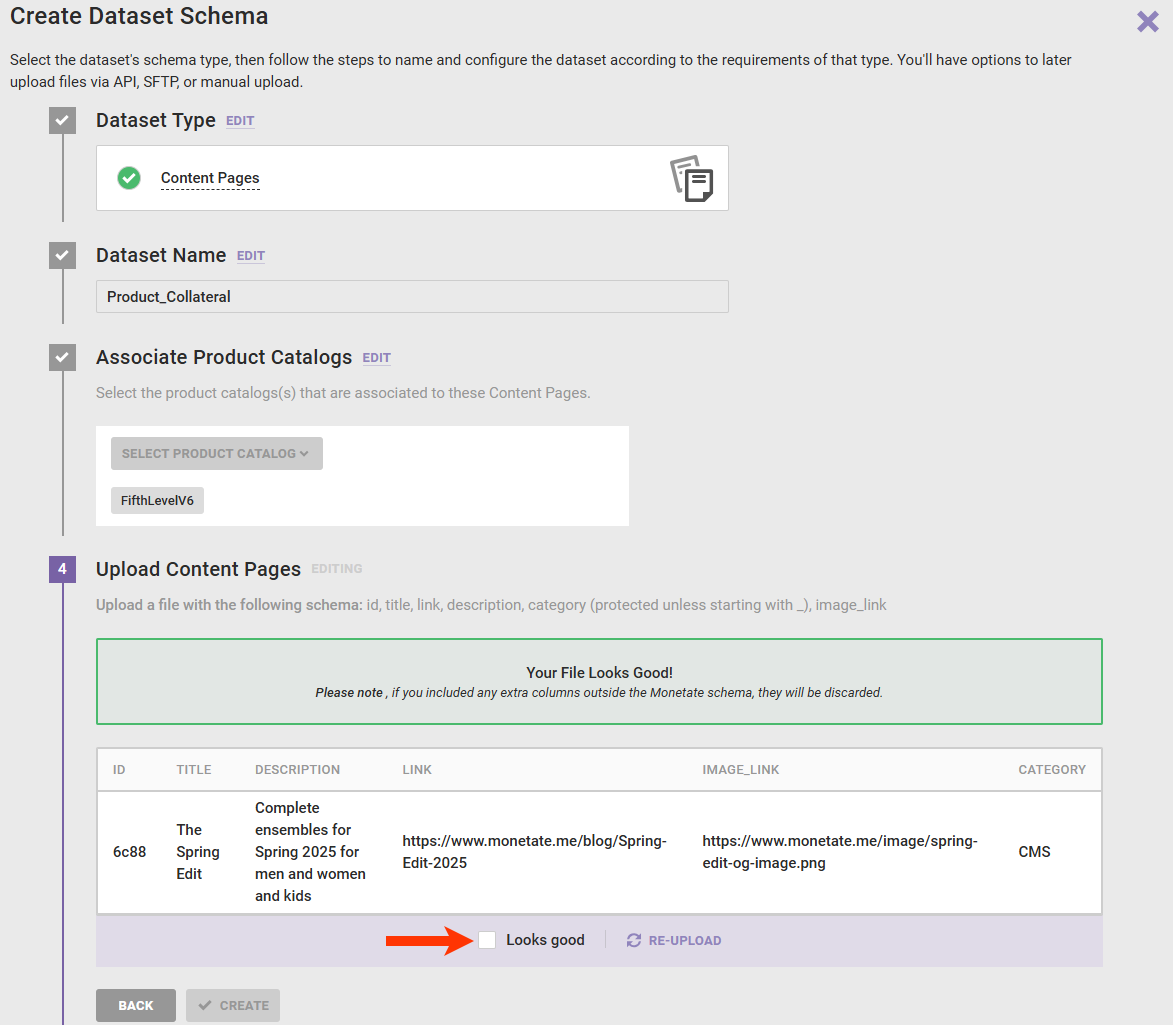1173x1025 pixels.
Task: Click the Spring-Edit-2025 blog link cell
Action: click(x=534, y=852)
